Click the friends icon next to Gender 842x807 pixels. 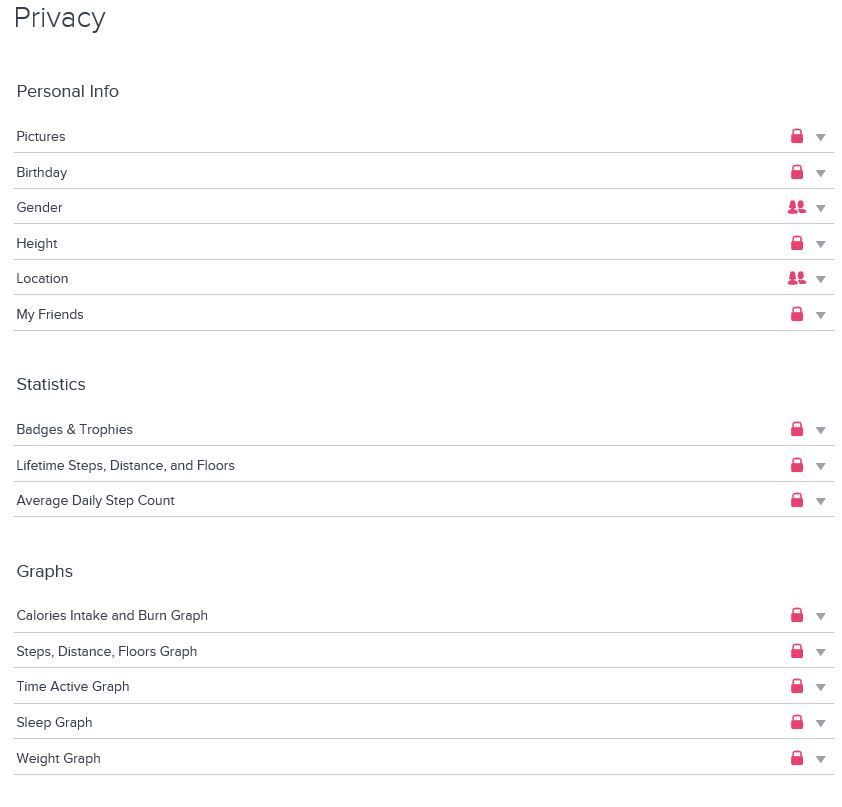[796, 207]
